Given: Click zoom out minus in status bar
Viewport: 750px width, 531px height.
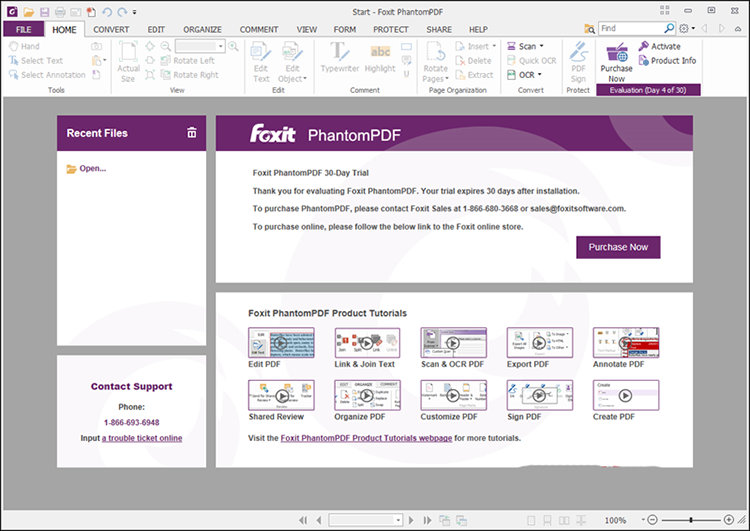Looking at the screenshot, I should (x=652, y=520).
